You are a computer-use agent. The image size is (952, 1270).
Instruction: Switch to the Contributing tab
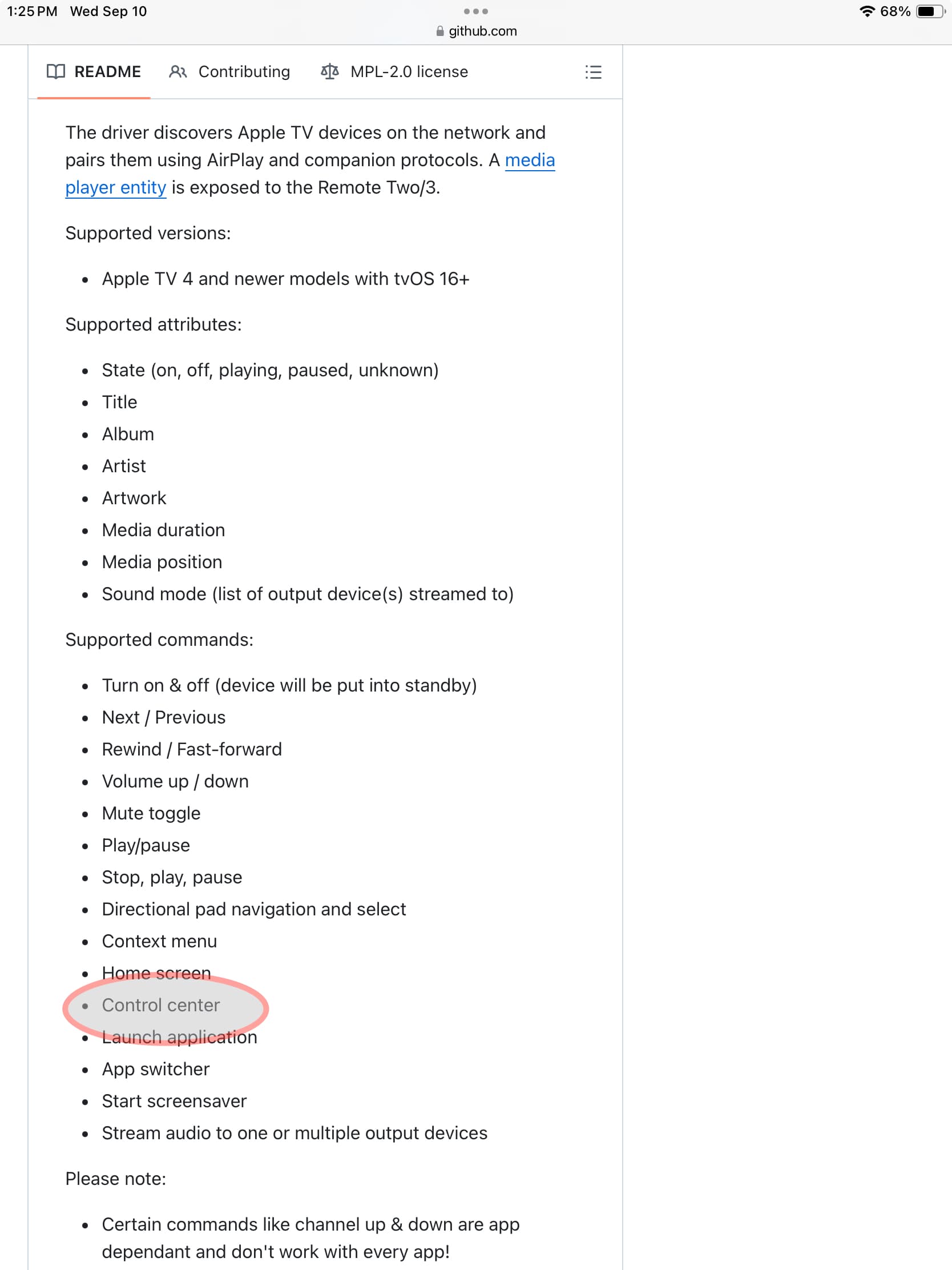pyautogui.click(x=243, y=71)
